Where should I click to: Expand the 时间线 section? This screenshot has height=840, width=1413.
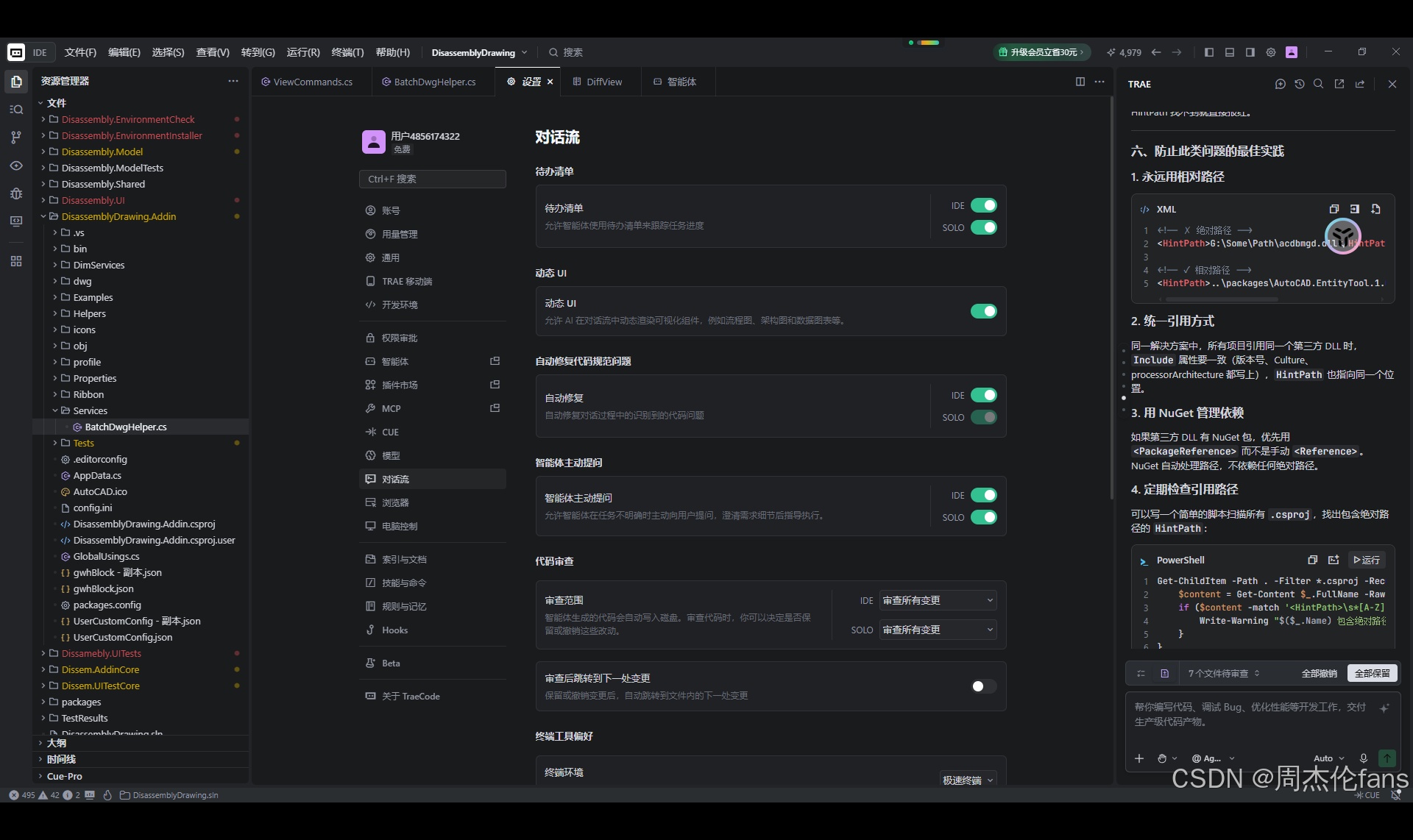tap(141, 759)
